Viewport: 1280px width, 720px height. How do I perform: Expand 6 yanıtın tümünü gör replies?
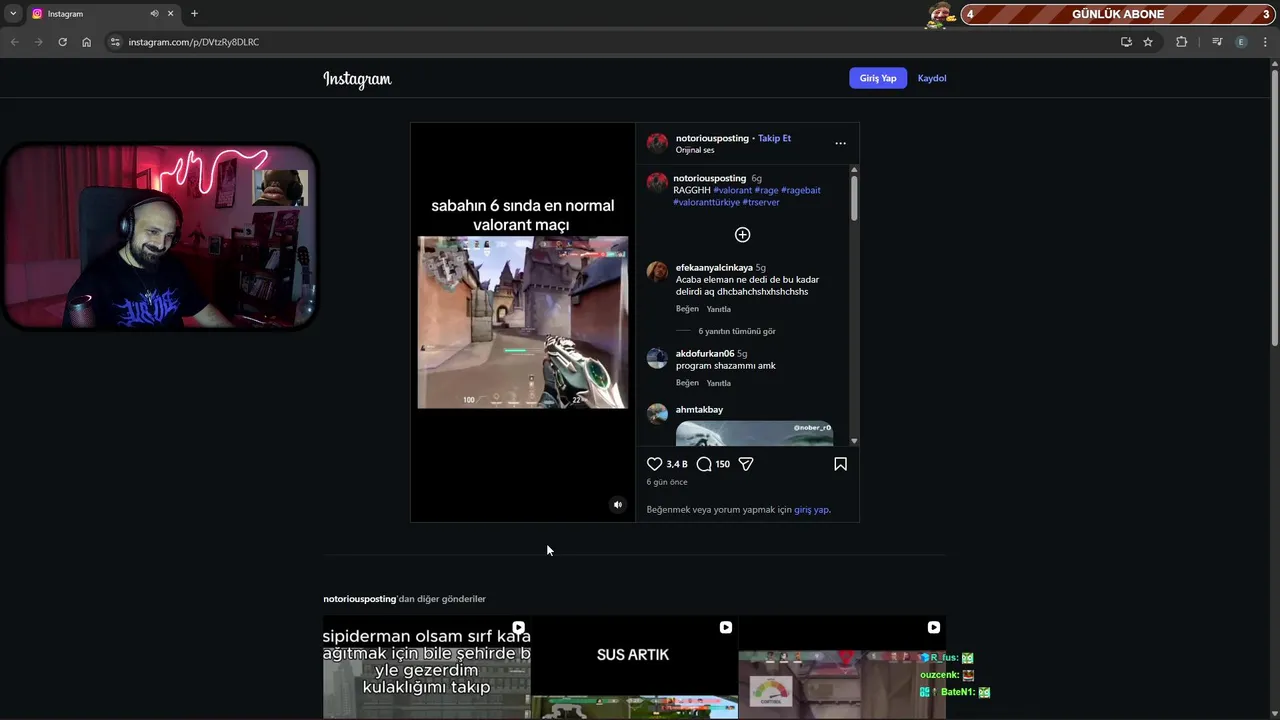click(x=737, y=331)
